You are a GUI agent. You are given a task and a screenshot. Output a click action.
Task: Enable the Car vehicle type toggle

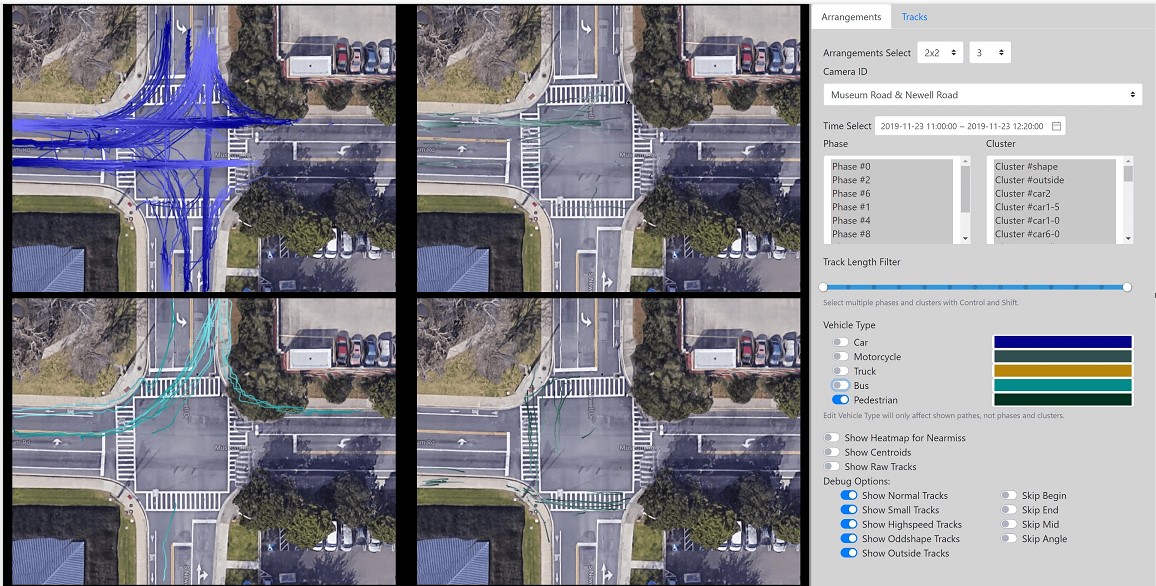click(840, 343)
